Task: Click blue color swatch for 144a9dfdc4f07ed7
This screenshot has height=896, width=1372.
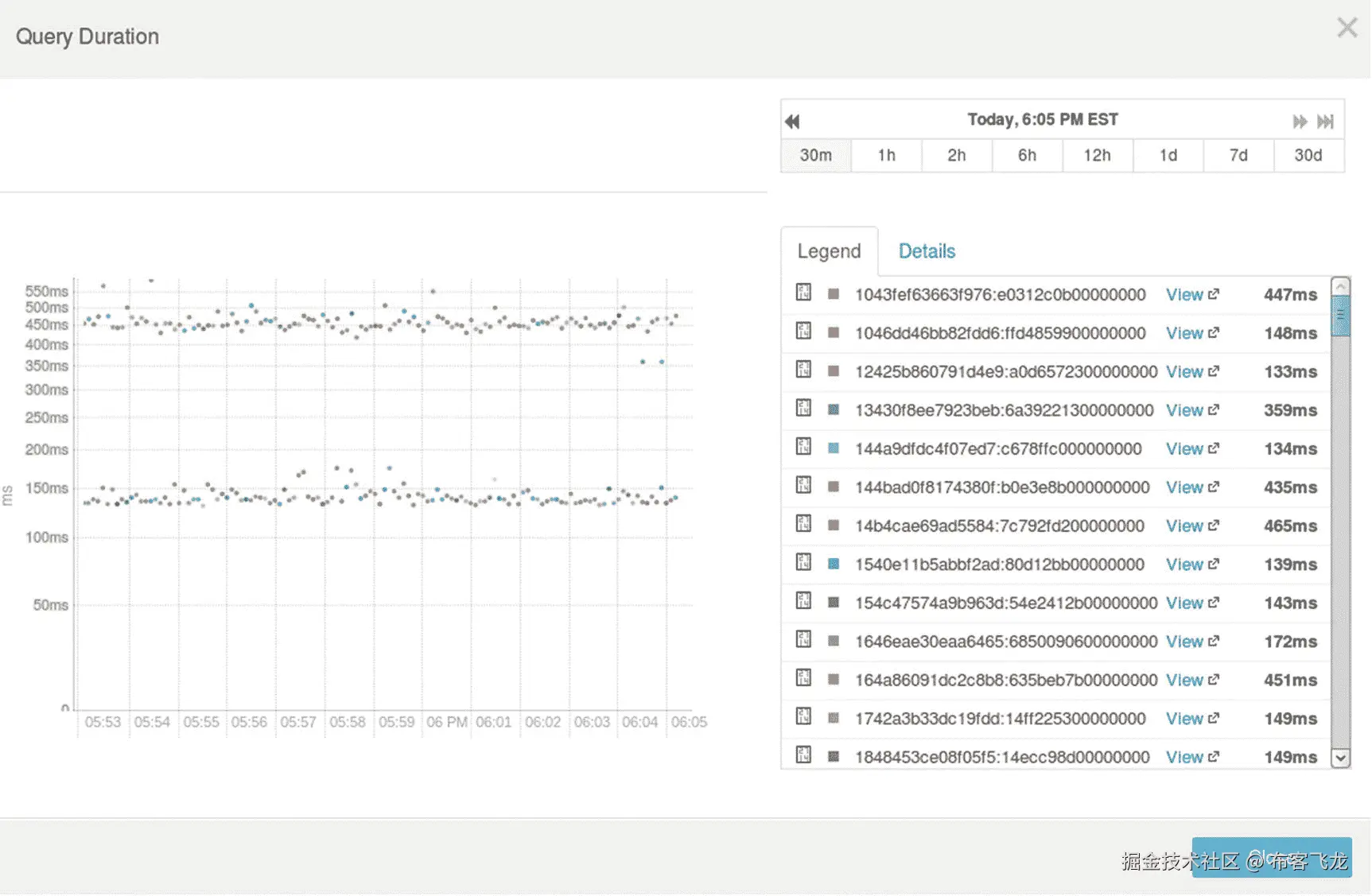Action: (834, 448)
